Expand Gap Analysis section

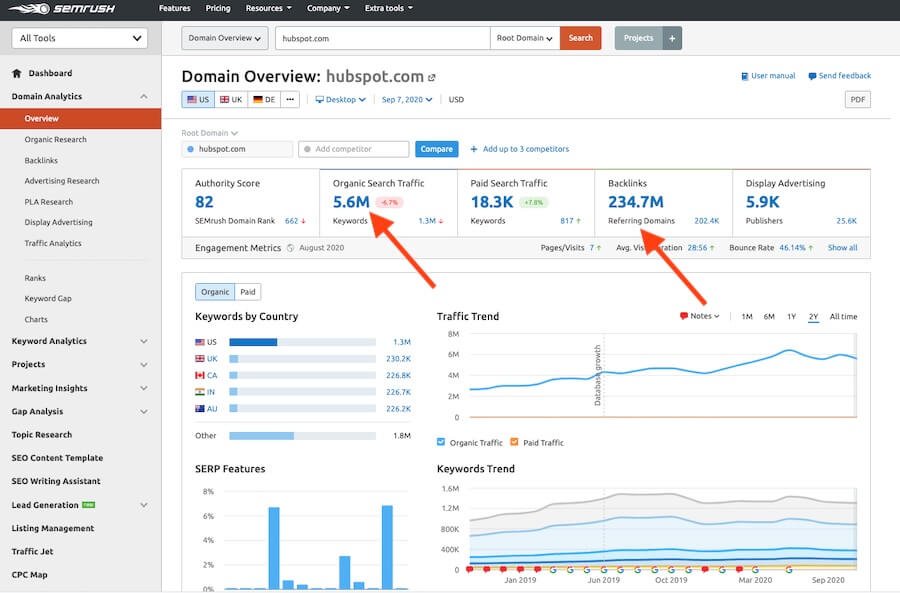(143, 412)
